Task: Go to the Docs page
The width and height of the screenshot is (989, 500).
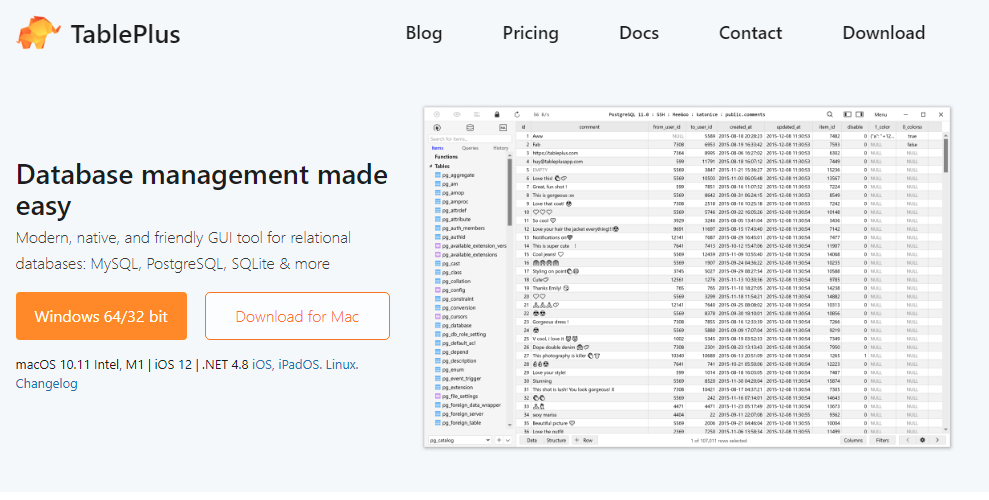Action: pyautogui.click(x=639, y=33)
